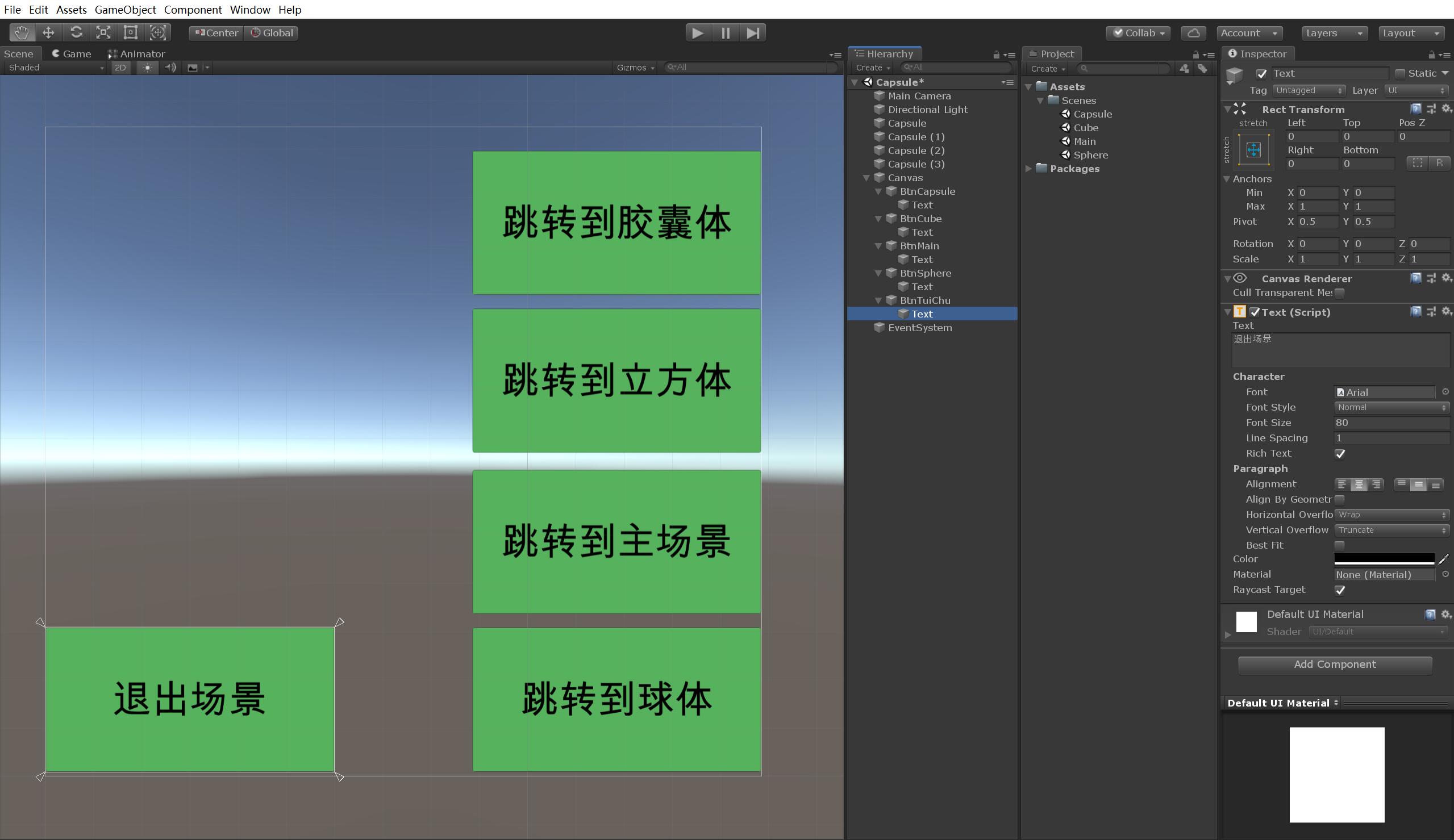This screenshot has height=840, width=1454.
Task: Click the black Color swatch
Action: (x=1384, y=558)
